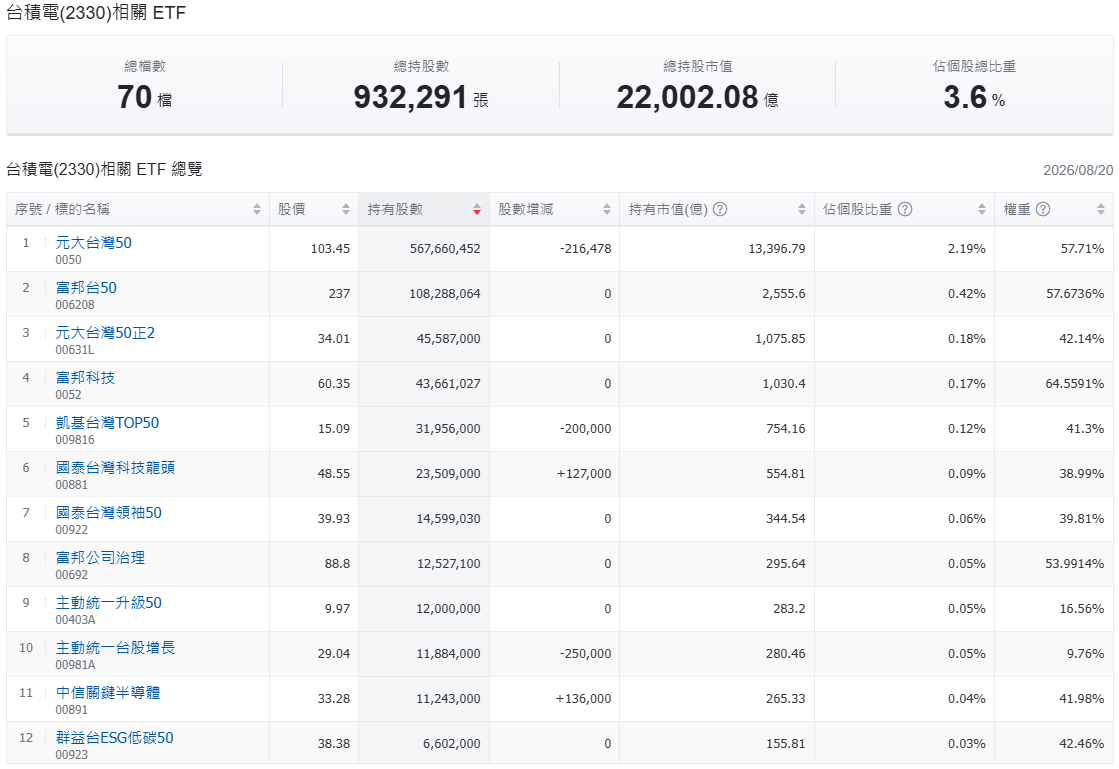Click the ticker code 00981A
The image size is (1119, 769).
(x=75, y=664)
